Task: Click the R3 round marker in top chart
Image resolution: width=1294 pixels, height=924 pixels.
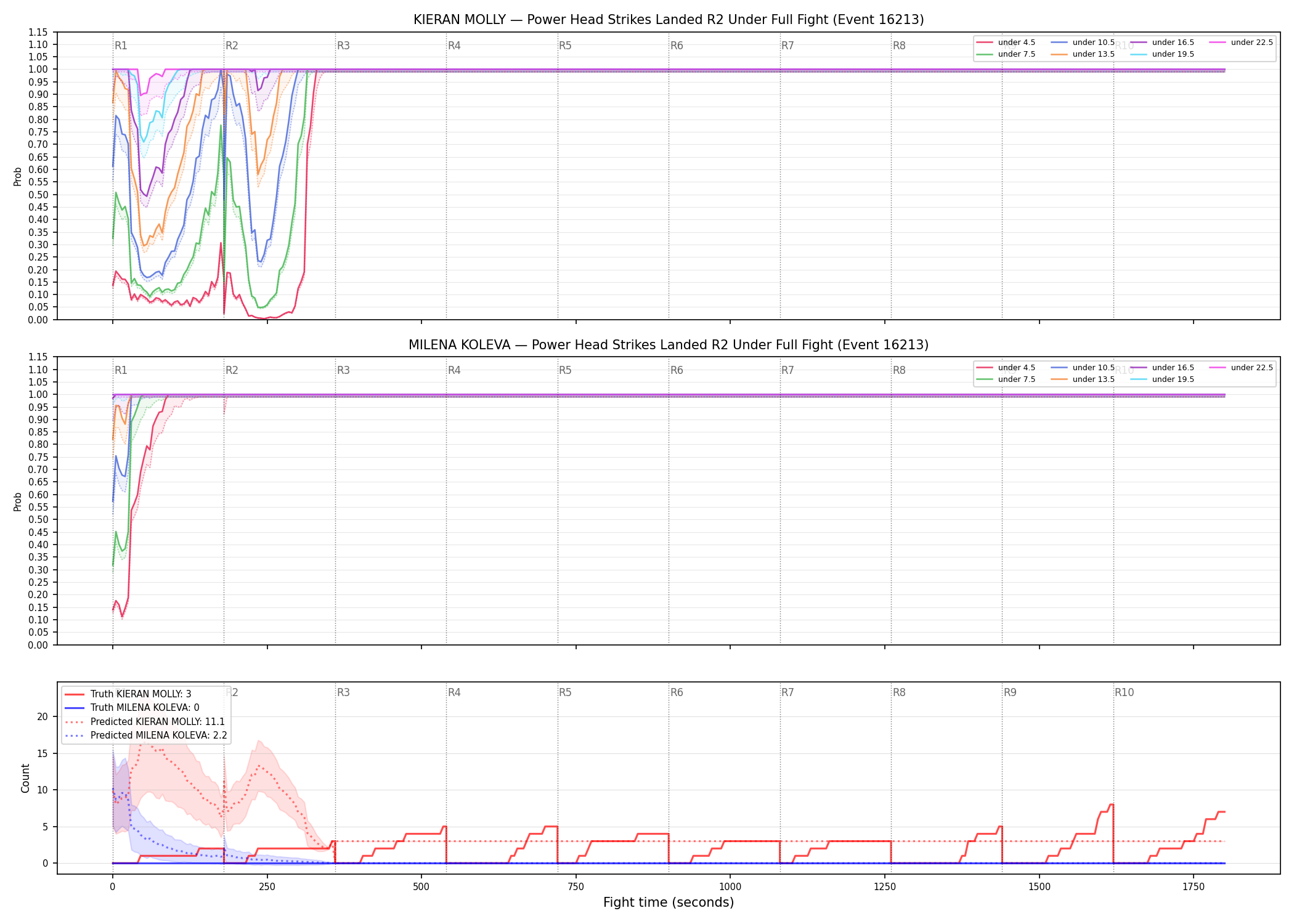Action: pyautogui.click(x=343, y=46)
